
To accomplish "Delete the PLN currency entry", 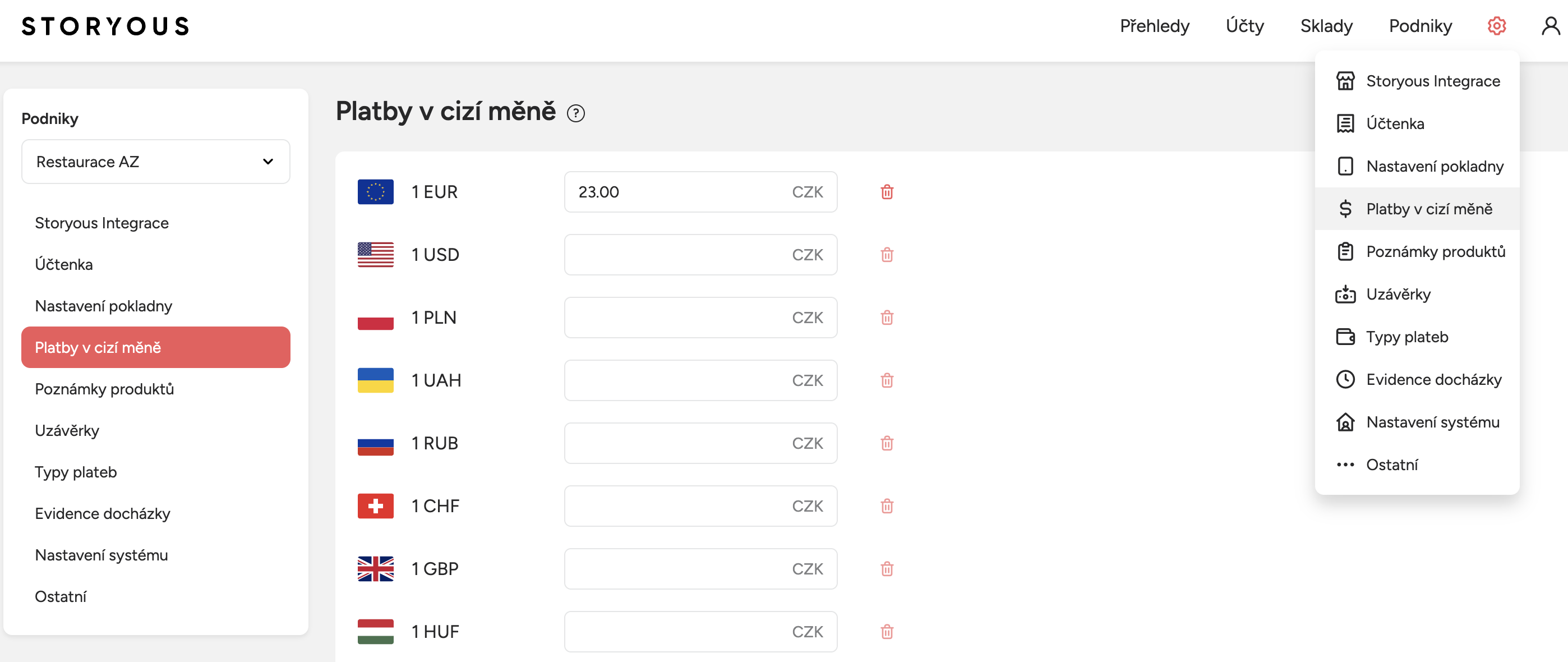I will [887, 318].
